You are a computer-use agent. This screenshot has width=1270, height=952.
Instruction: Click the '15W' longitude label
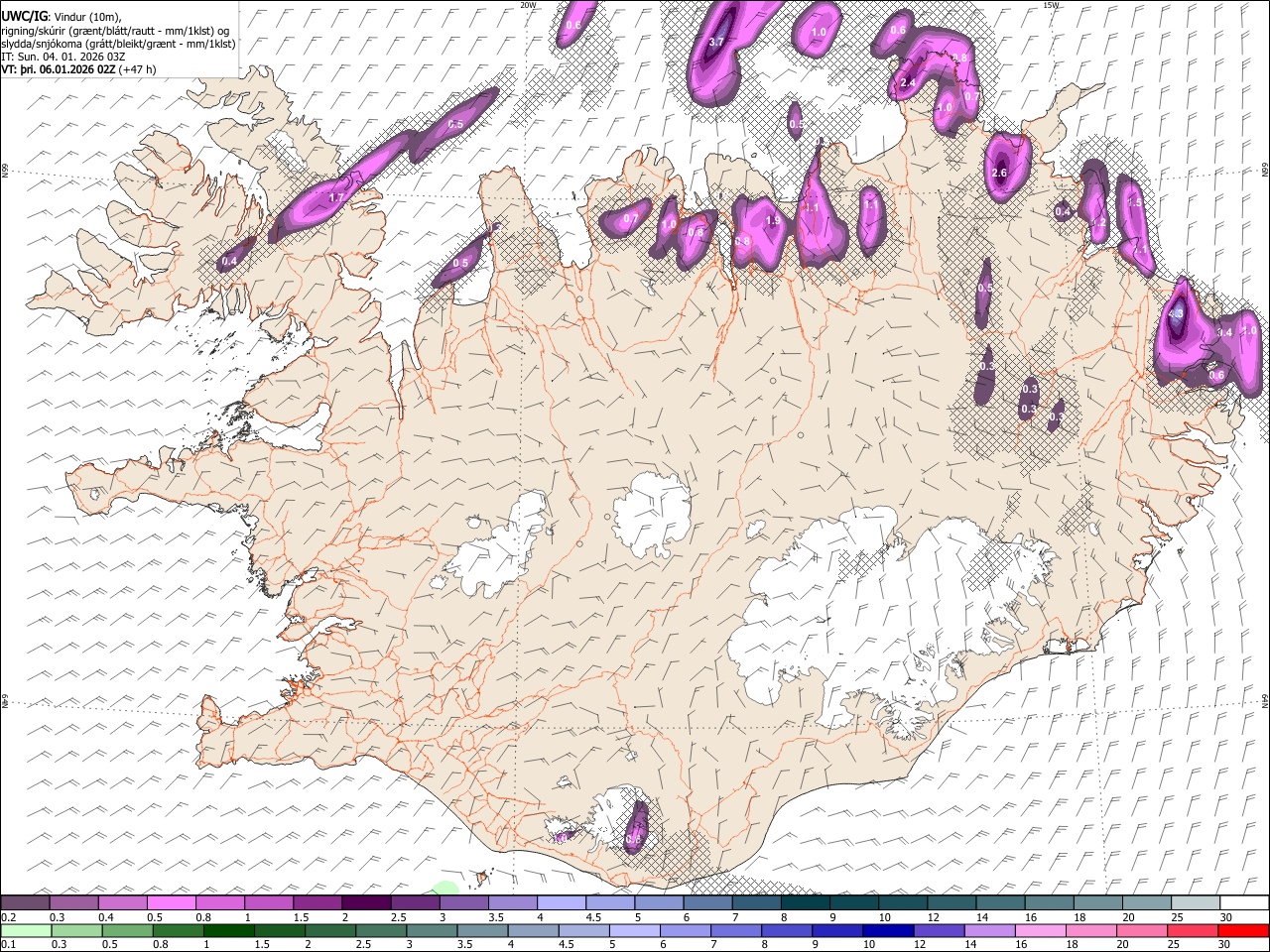coord(1051,5)
